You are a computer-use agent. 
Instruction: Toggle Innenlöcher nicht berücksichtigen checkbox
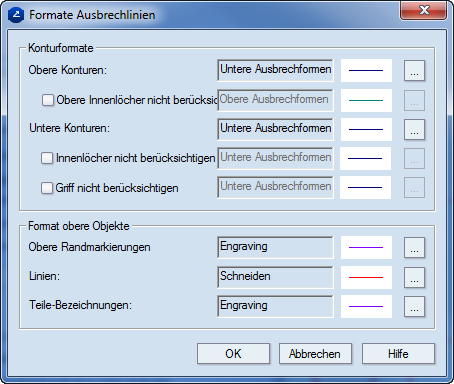(47, 158)
